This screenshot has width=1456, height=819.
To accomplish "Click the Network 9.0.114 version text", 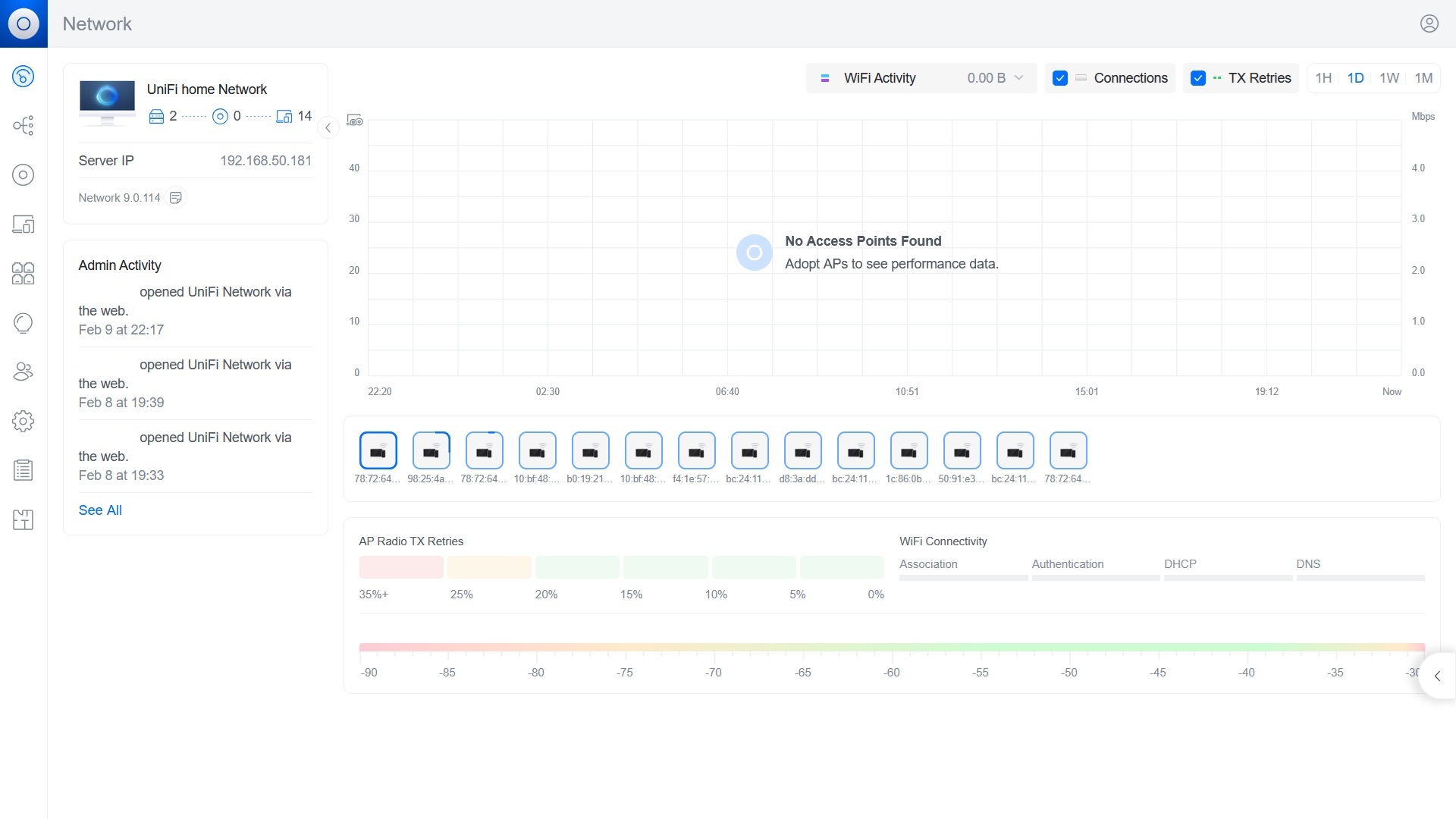I will [x=119, y=198].
